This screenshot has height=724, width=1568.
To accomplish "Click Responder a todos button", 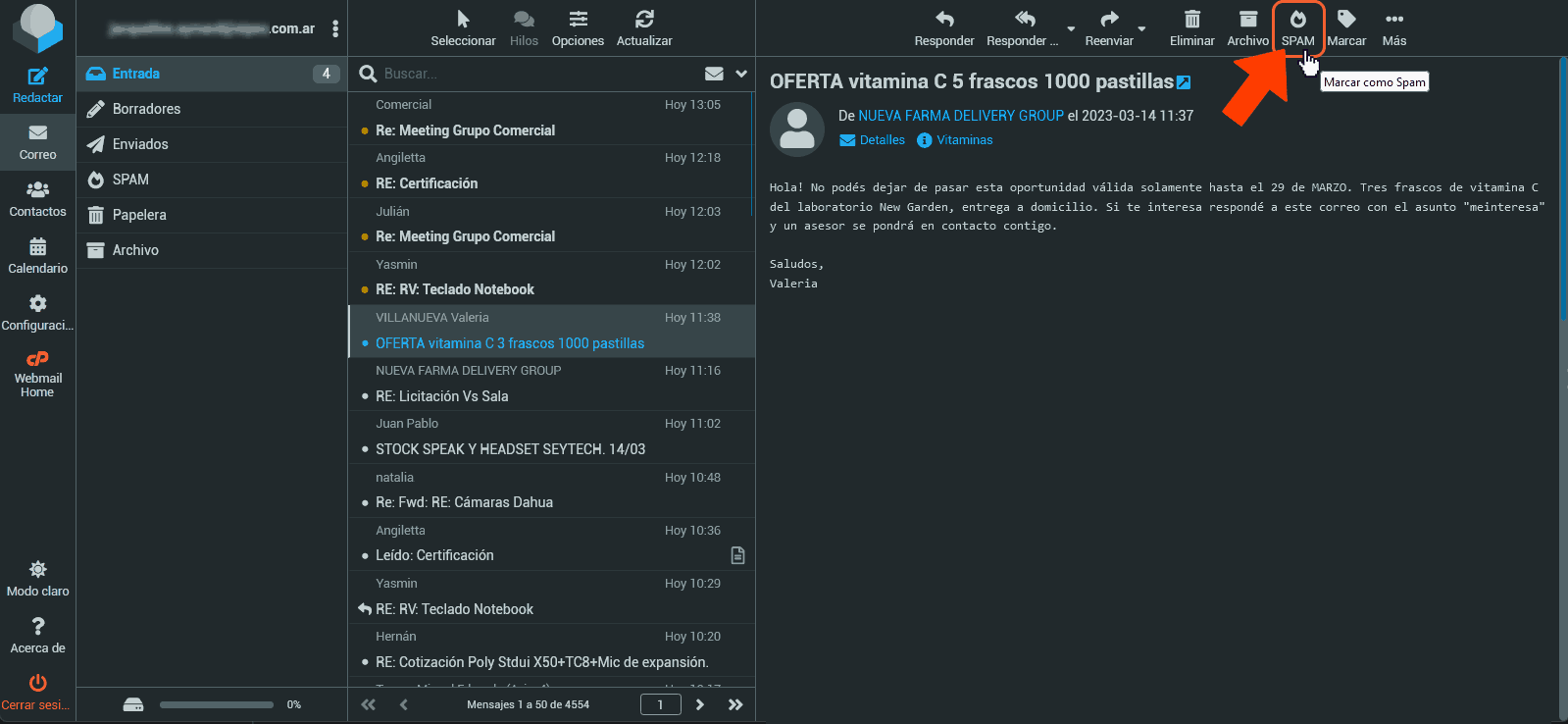I will (1022, 28).
